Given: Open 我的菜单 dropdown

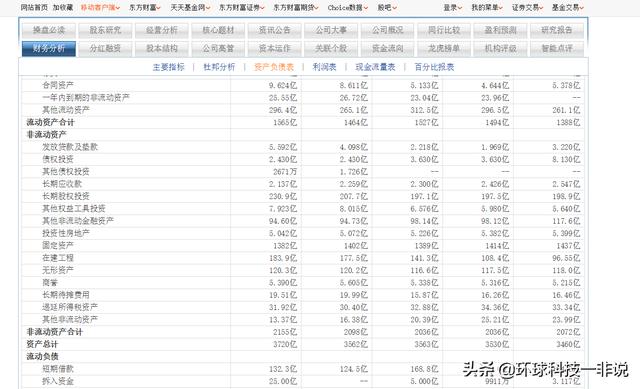Looking at the screenshot, I should [487, 8].
